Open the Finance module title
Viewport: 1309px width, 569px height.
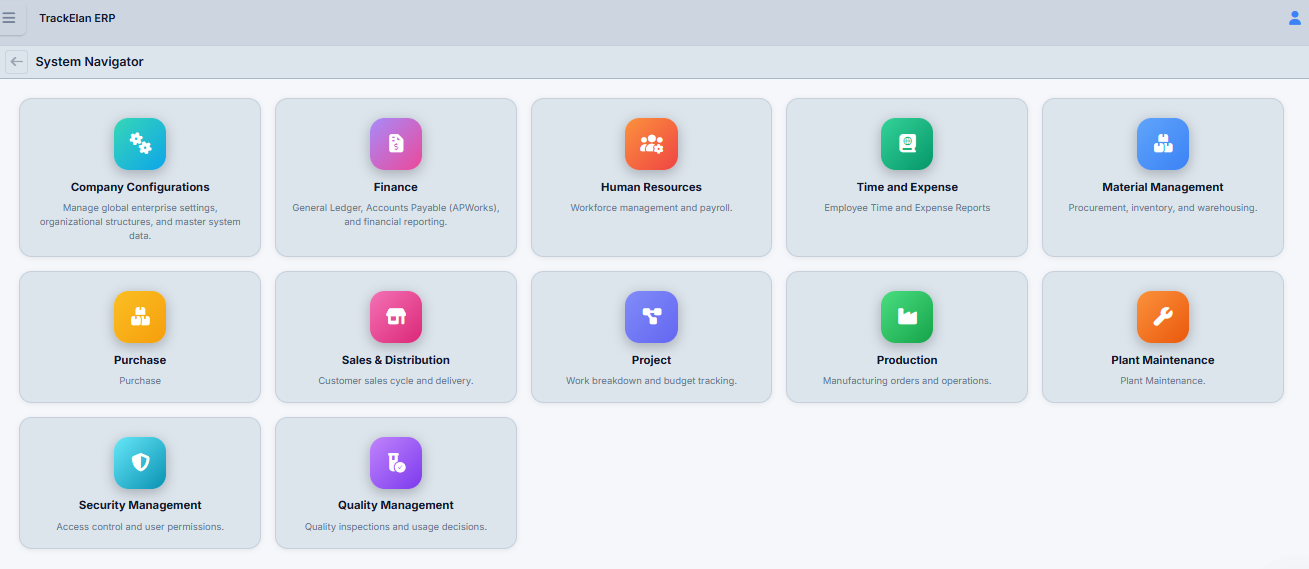[396, 187]
